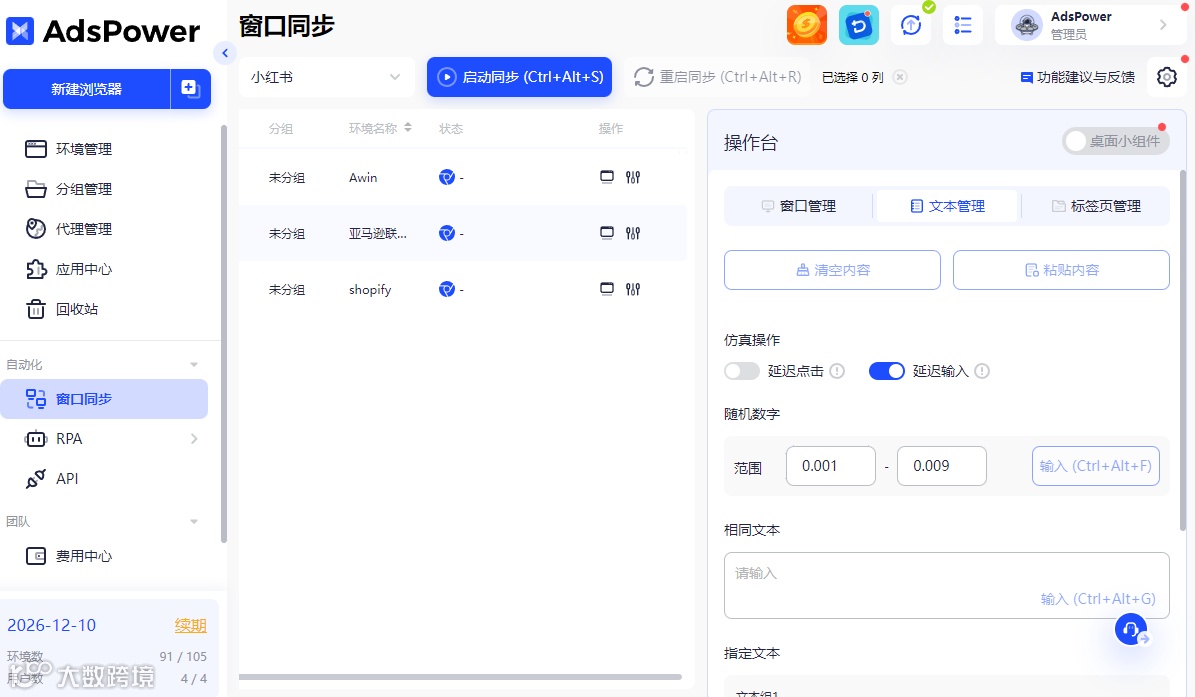
Task: Click the AdsPower user avatar
Action: (x=1026, y=25)
